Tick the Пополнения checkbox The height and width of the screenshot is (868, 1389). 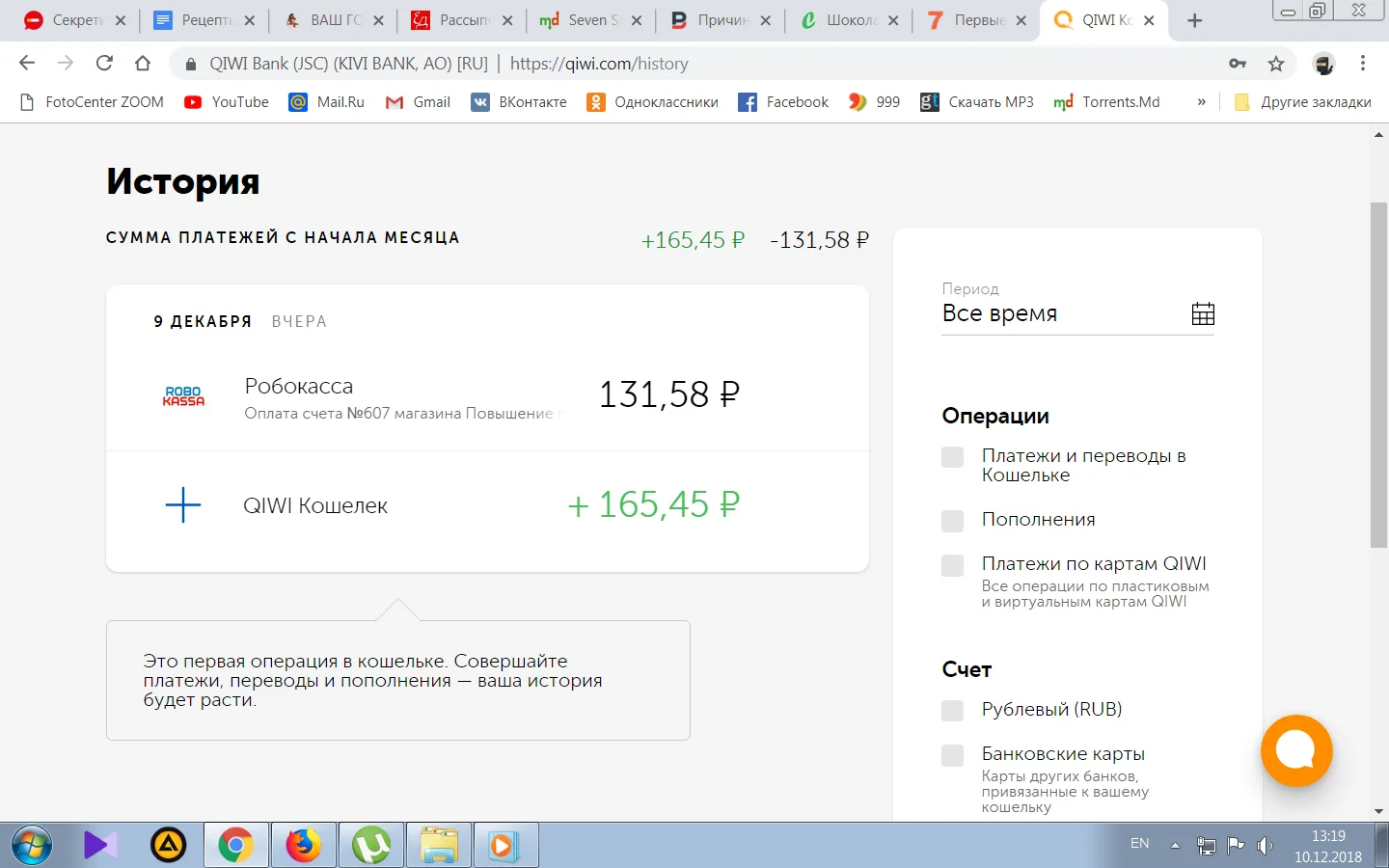(953, 521)
